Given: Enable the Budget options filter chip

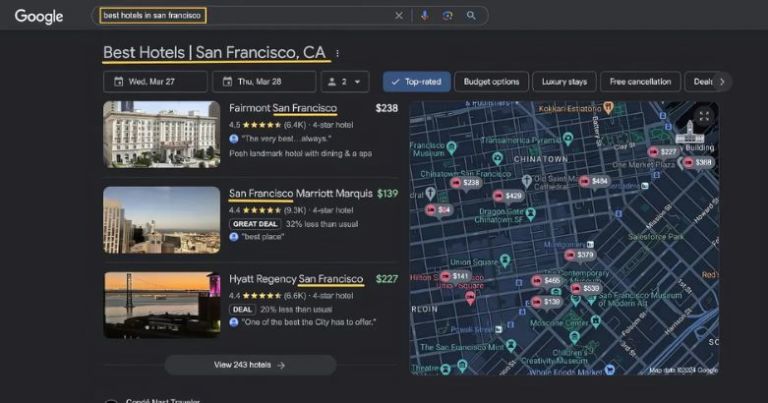Looking at the screenshot, I should pyautogui.click(x=491, y=82).
